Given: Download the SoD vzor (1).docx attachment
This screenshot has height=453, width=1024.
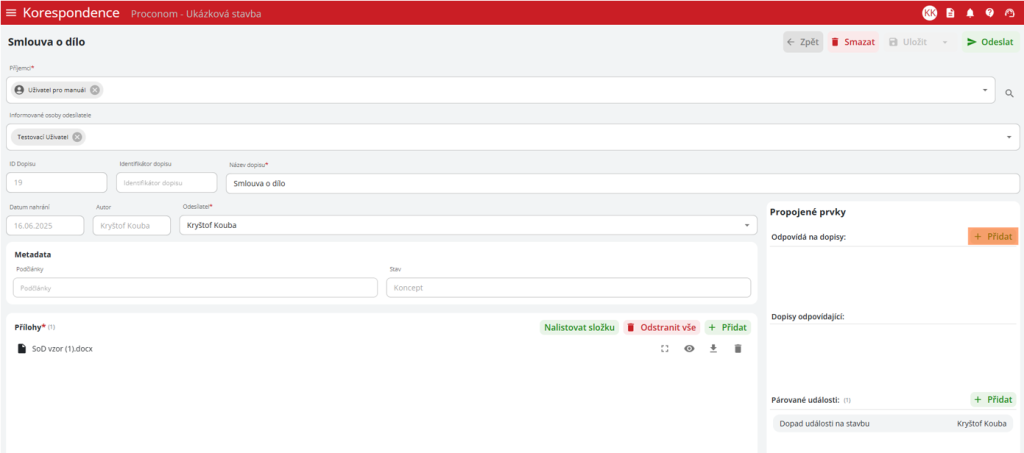Looking at the screenshot, I should click(714, 349).
